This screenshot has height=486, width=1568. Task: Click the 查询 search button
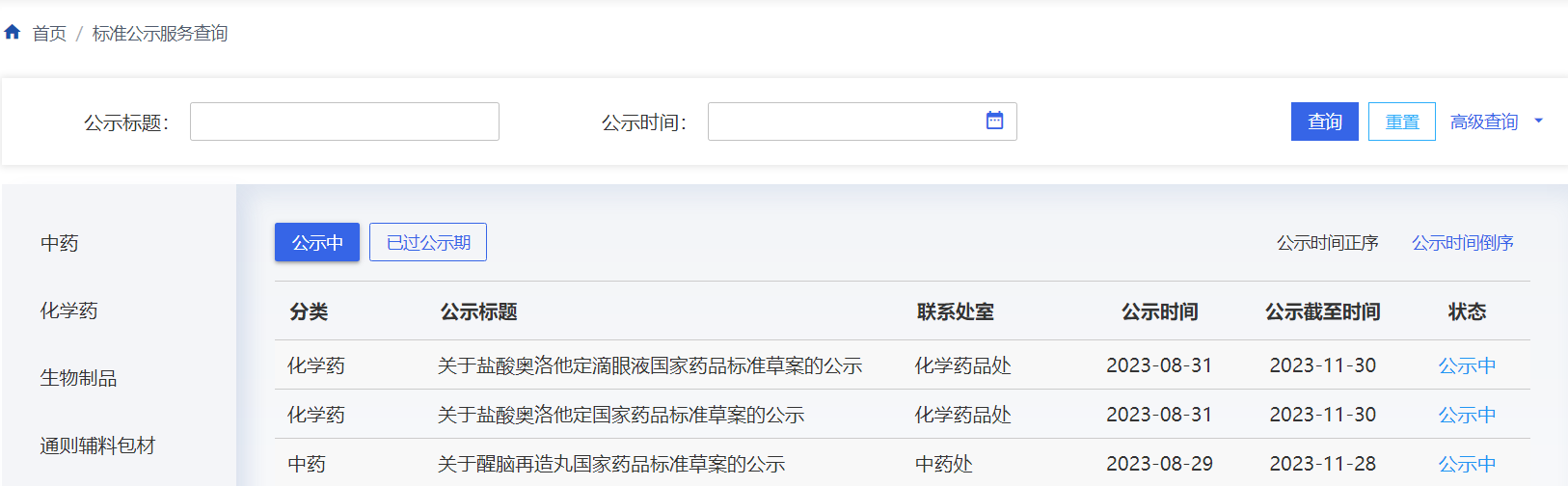tap(1324, 121)
